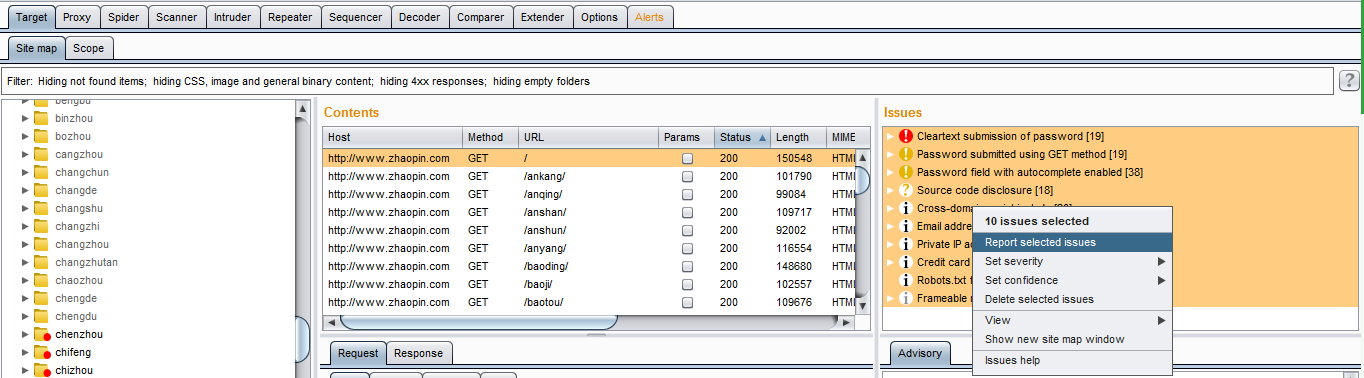Open filter help question mark button
This screenshot has width=1364, height=378.
(x=1349, y=80)
